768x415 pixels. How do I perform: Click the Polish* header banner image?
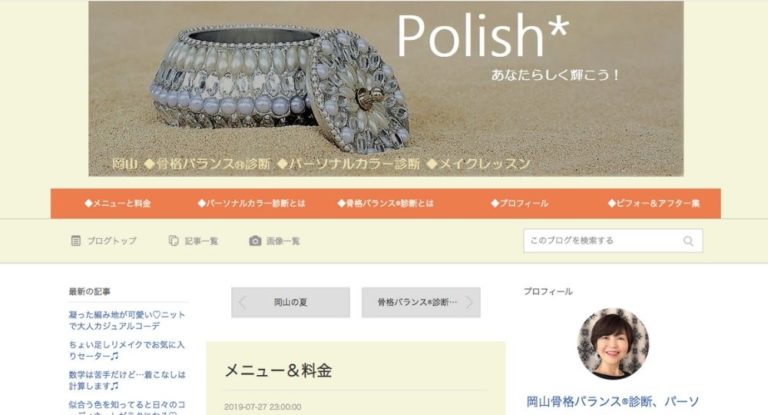click(x=386, y=88)
